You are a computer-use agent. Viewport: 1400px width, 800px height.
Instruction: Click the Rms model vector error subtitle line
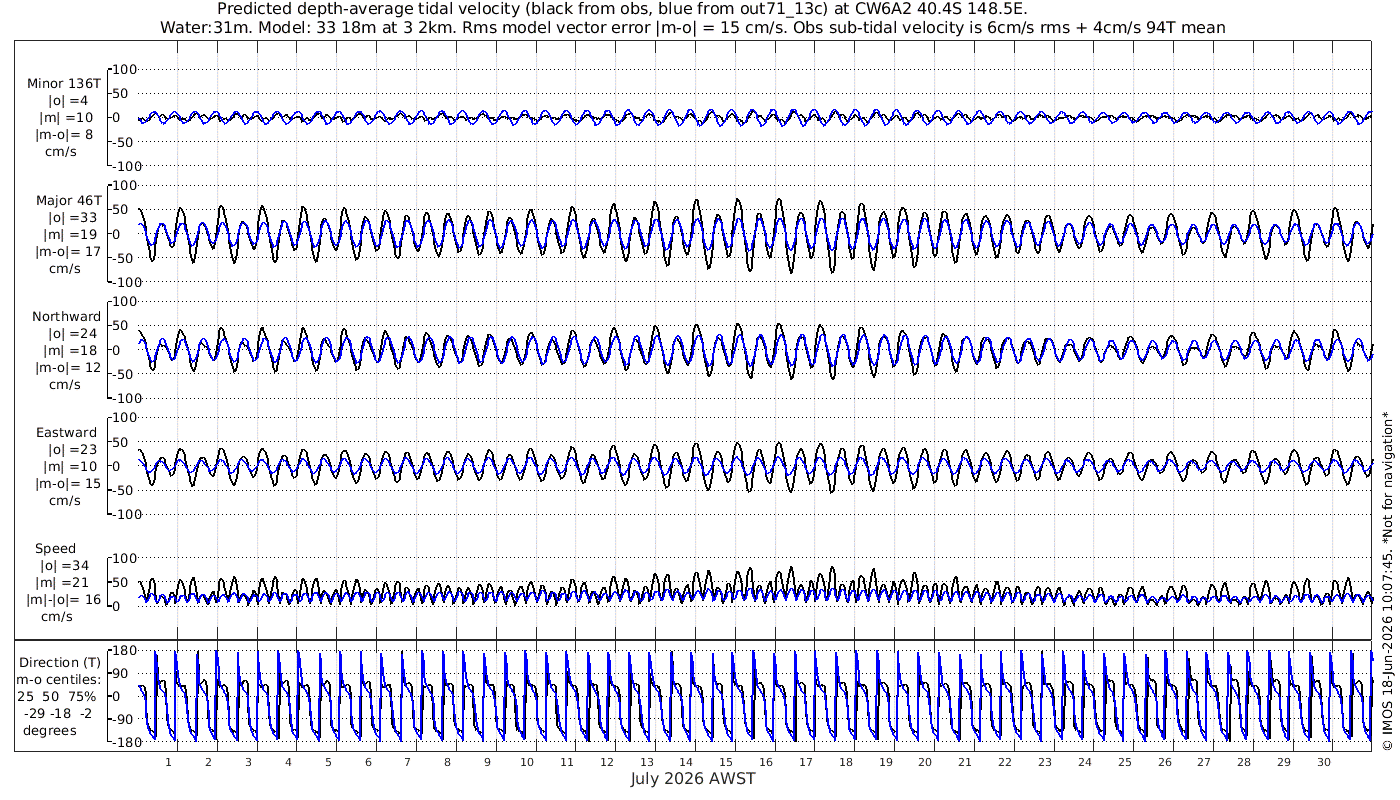click(x=692, y=27)
